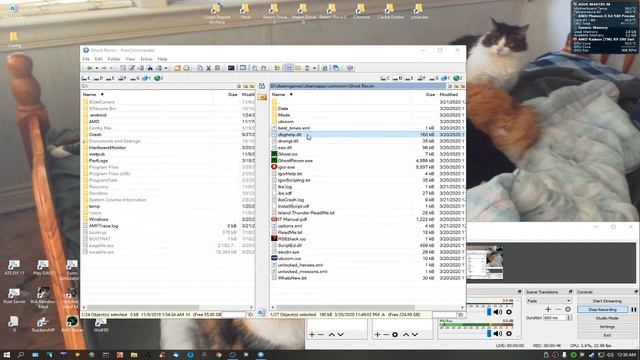The height and width of the screenshot is (360, 640).
Task: Sort left panel by Size column header
Action: pos(233,94)
